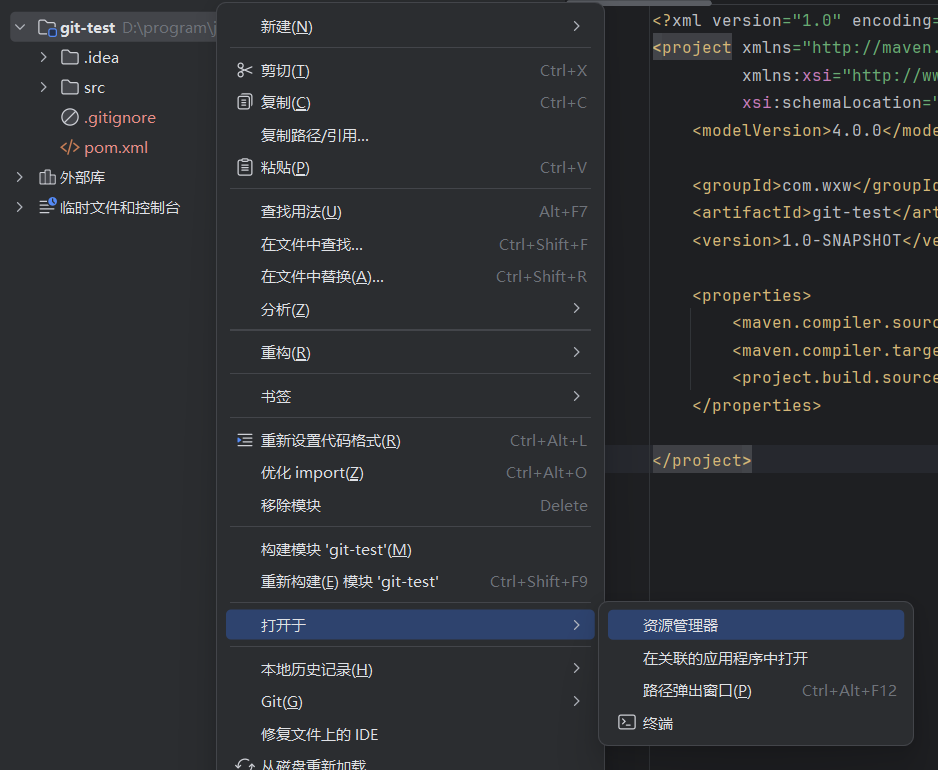Click the 外部库 library icon

tap(47, 177)
